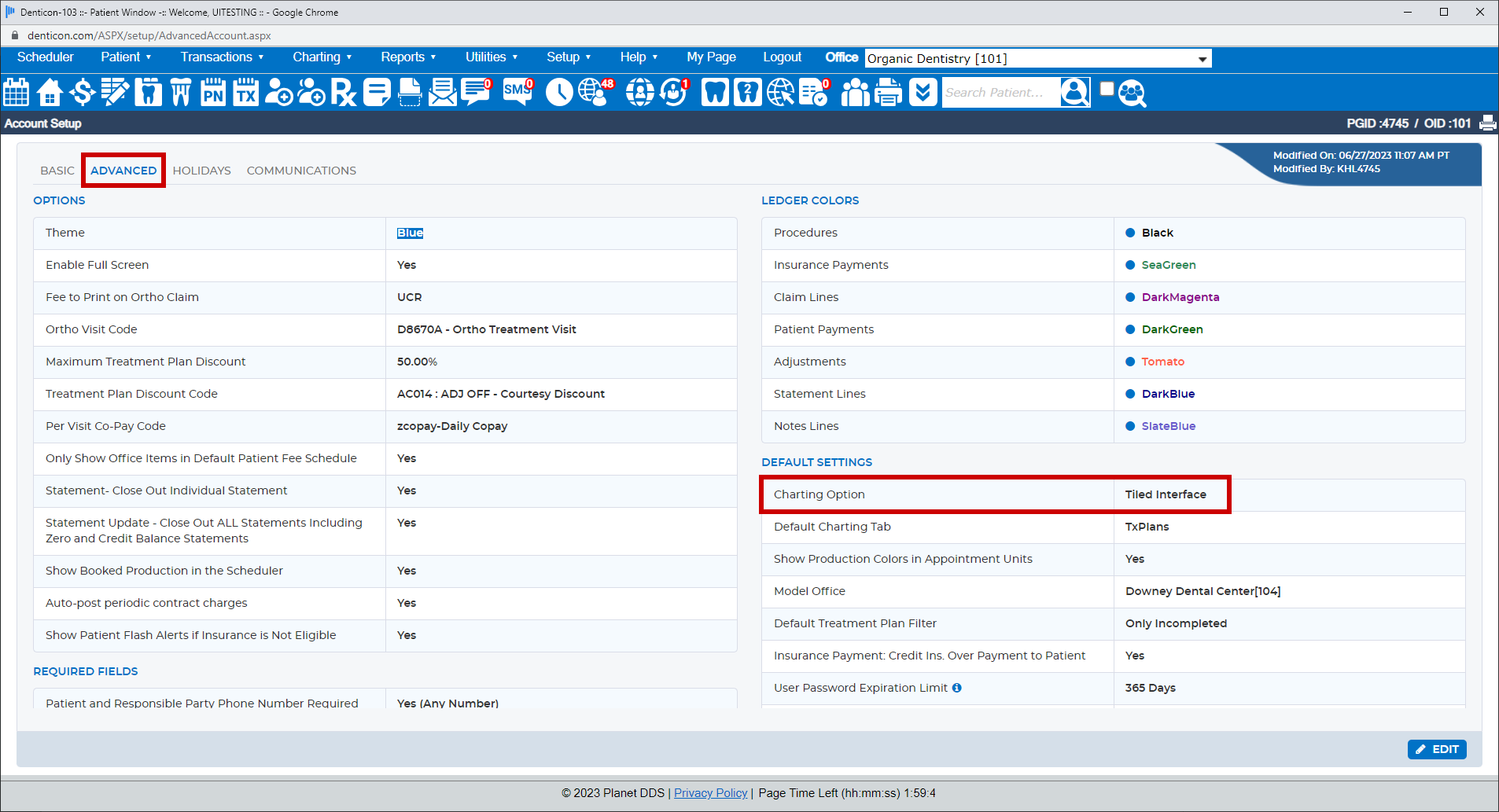Click the EDIT button at the bottom
1499x812 pixels.
[1437, 749]
